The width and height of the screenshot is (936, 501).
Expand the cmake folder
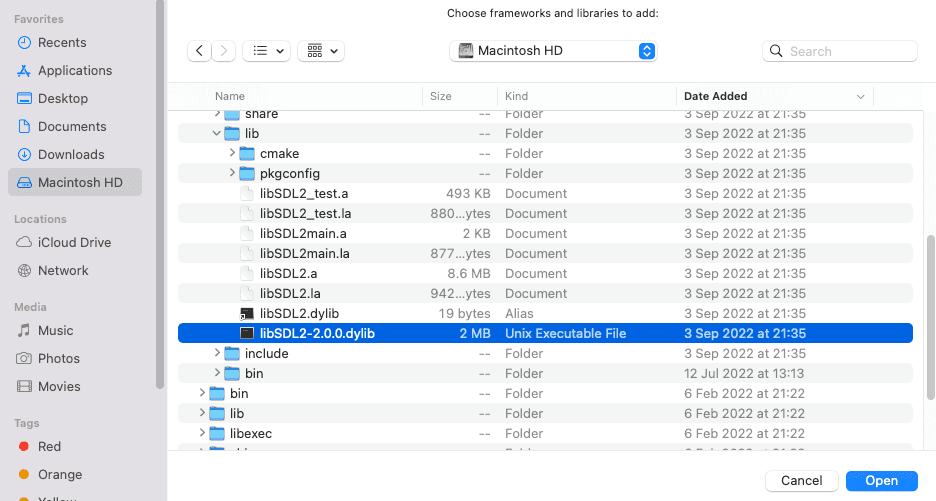tap(233, 154)
